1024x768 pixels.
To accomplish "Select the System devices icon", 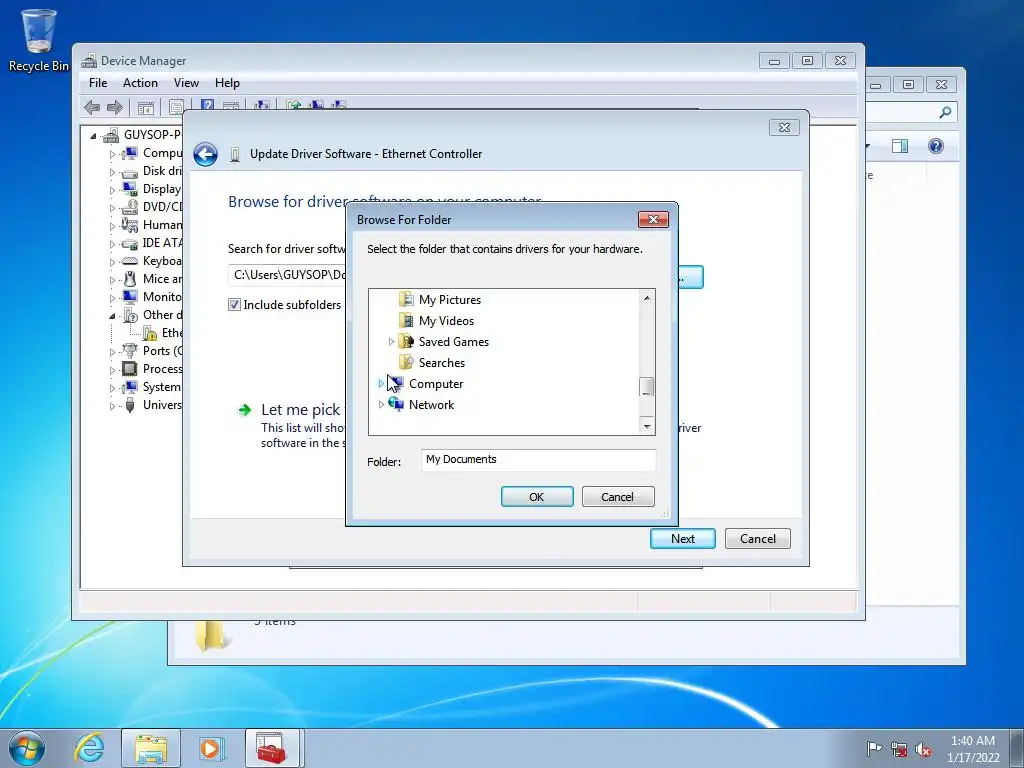I will pyautogui.click(x=130, y=387).
